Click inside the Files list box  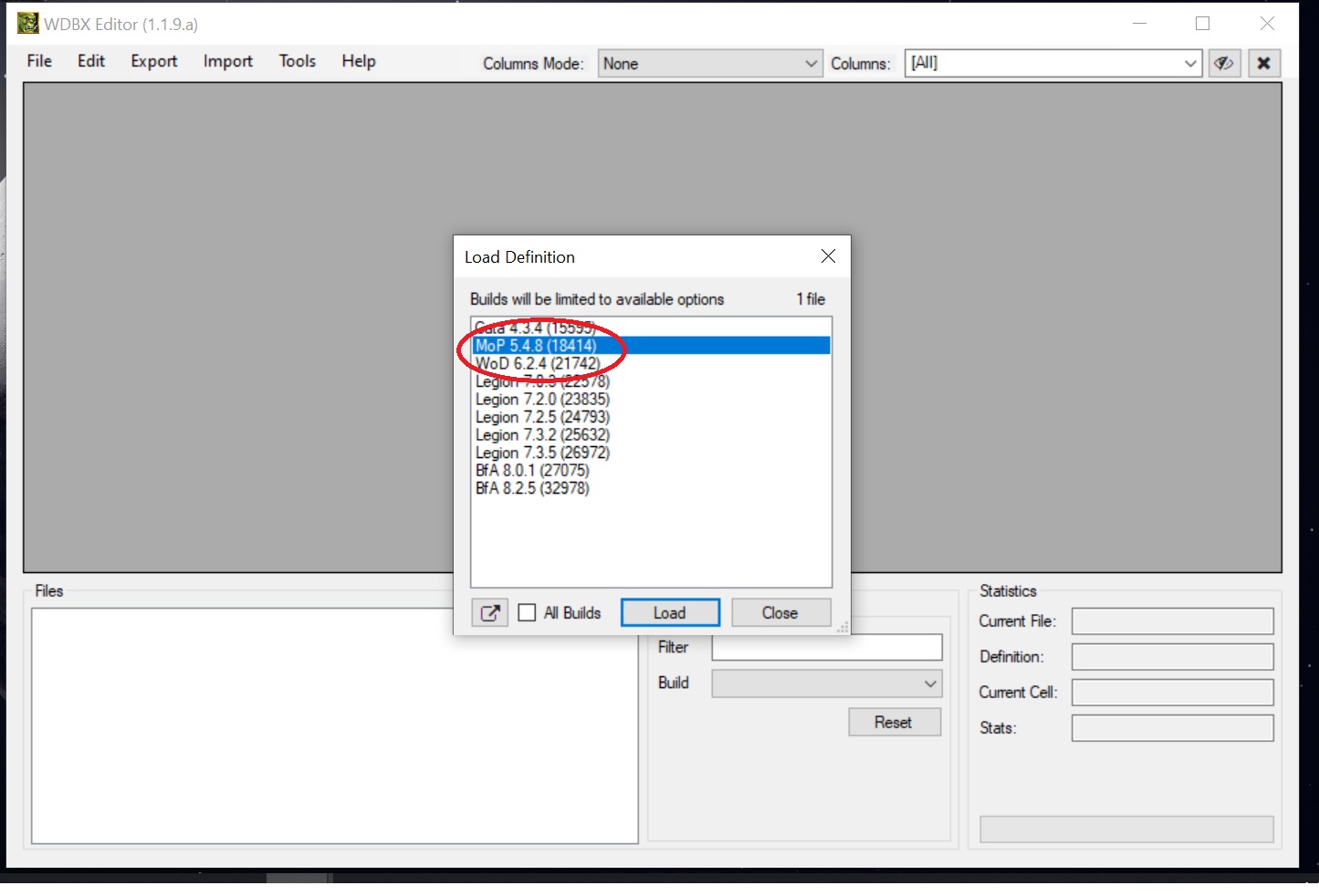(335, 726)
